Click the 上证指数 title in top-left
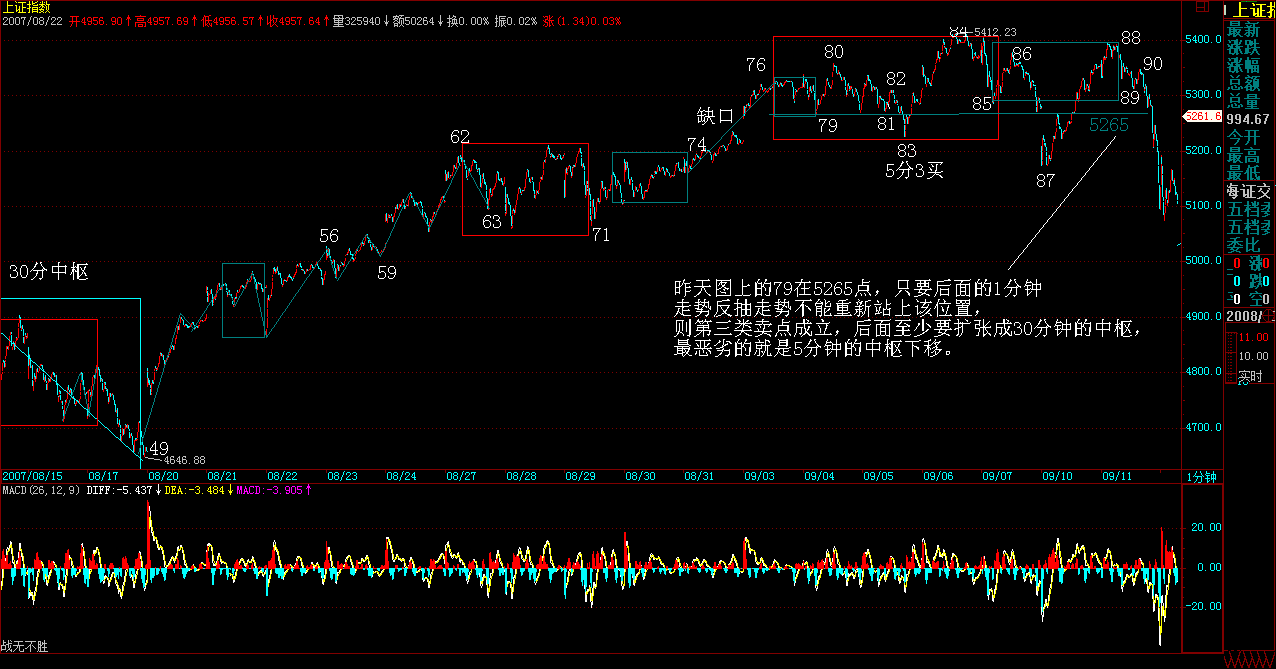 click(x=26, y=7)
